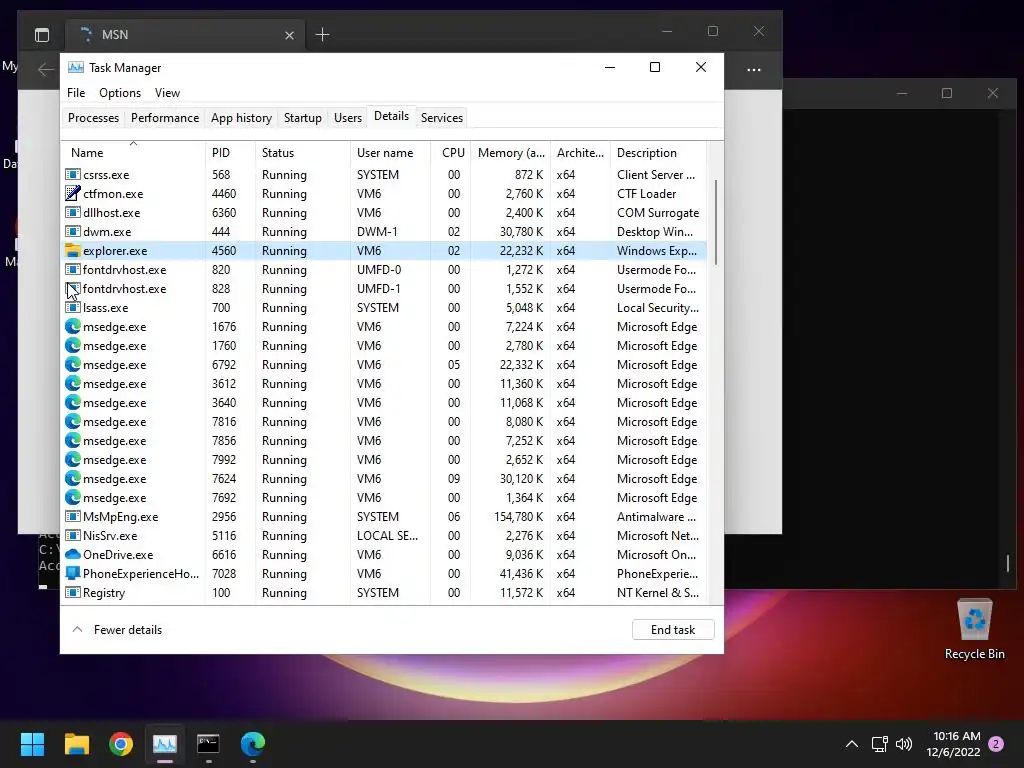Select fontdrvhost.exe with PID 820
This screenshot has width=1024, height=768.
coord(385,270)
